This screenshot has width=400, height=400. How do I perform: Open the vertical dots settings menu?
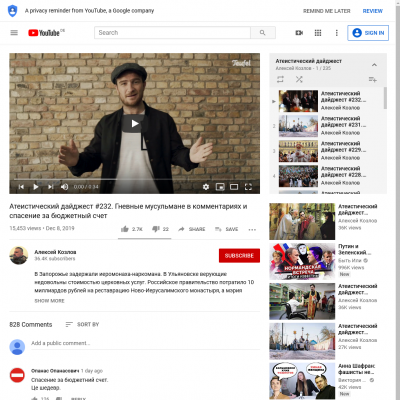coord(336,33)
